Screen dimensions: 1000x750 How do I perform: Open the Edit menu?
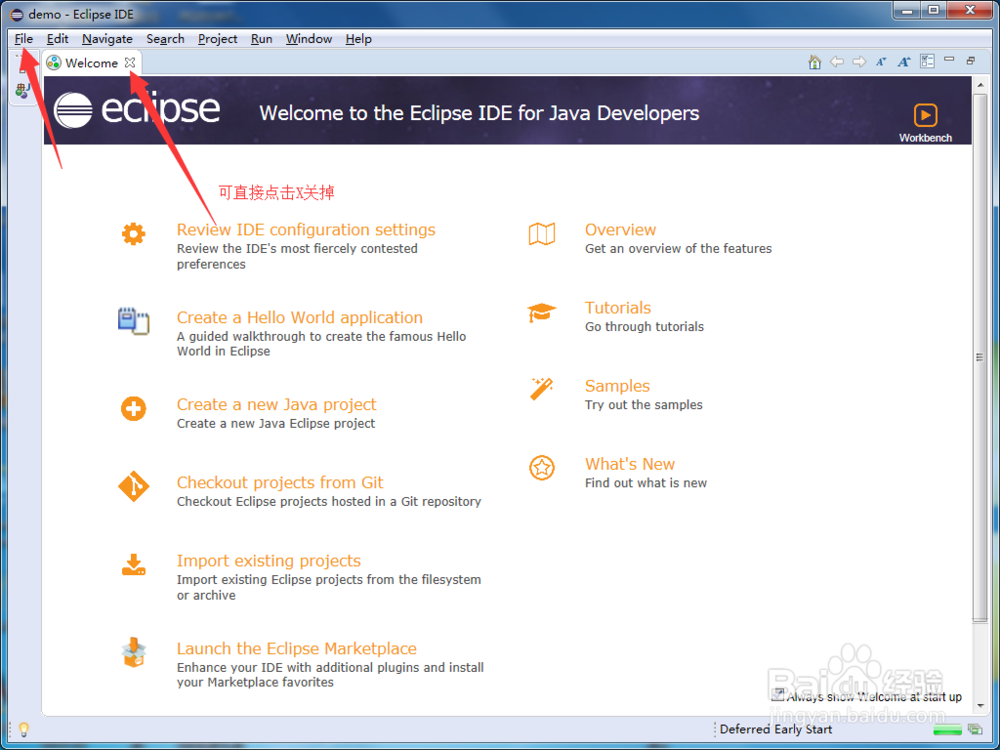click(57, 39)
